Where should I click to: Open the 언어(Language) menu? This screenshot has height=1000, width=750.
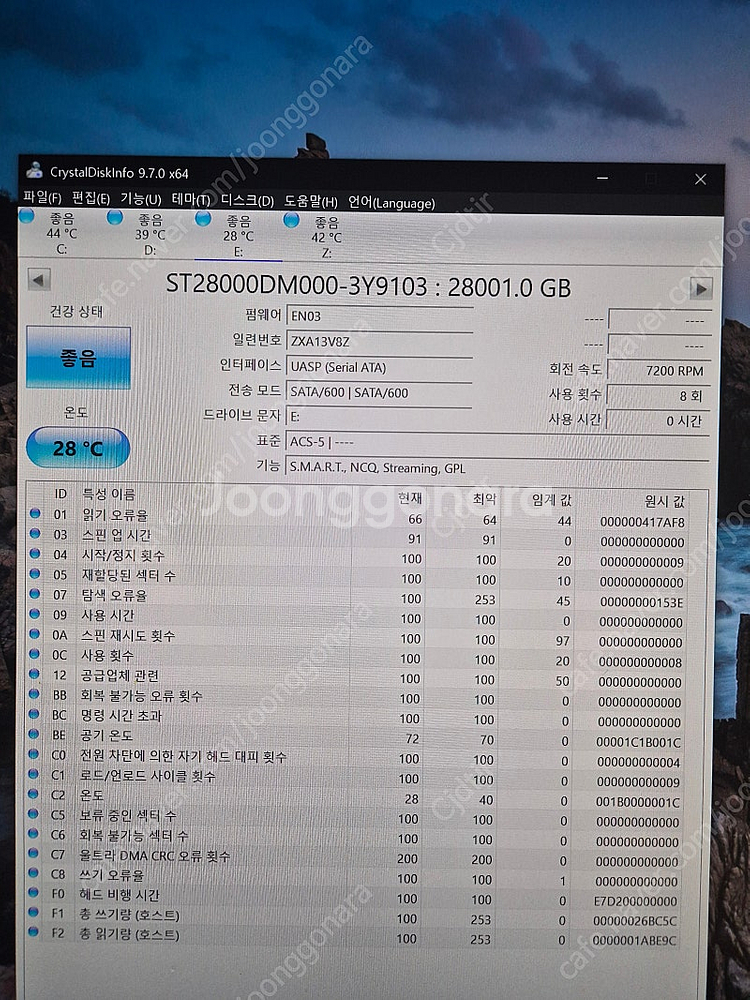coord(392,203)
